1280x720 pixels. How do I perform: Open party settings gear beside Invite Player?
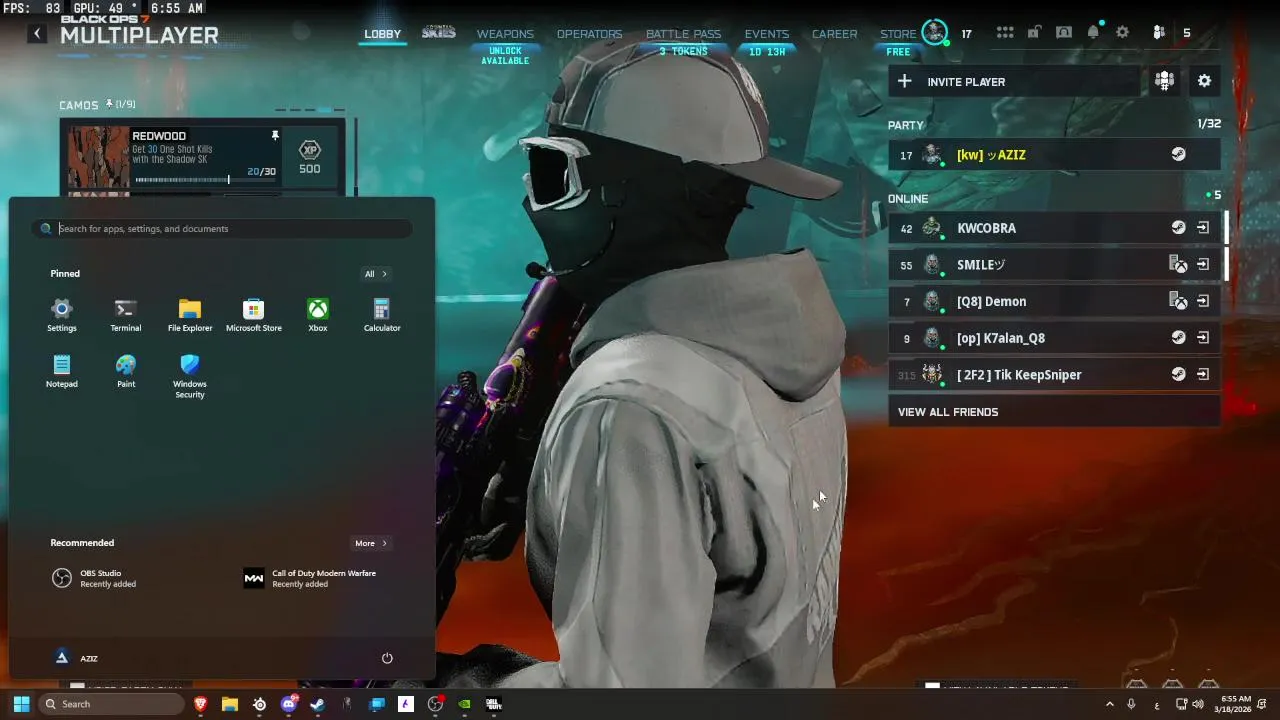pyautogui.click(x=1204, y=82)
